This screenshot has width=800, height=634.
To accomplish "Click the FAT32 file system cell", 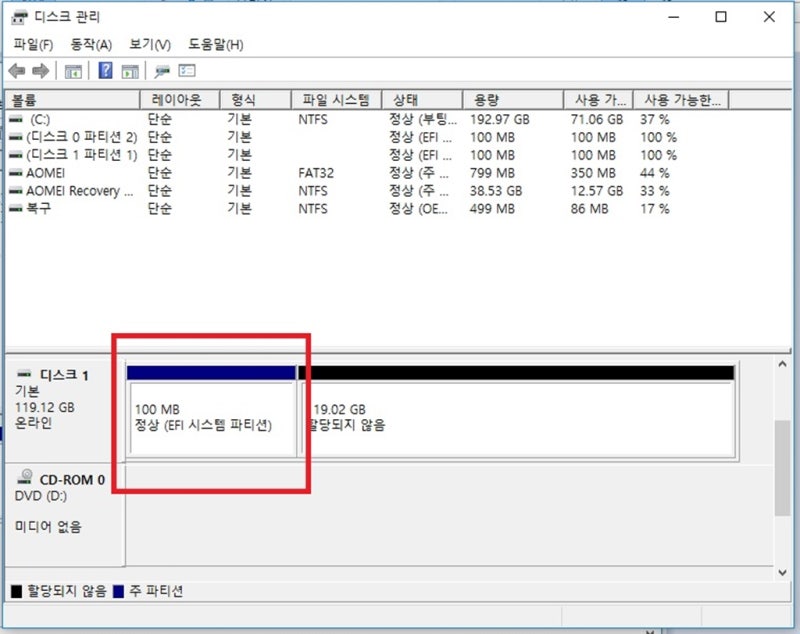I will point(316,173).
